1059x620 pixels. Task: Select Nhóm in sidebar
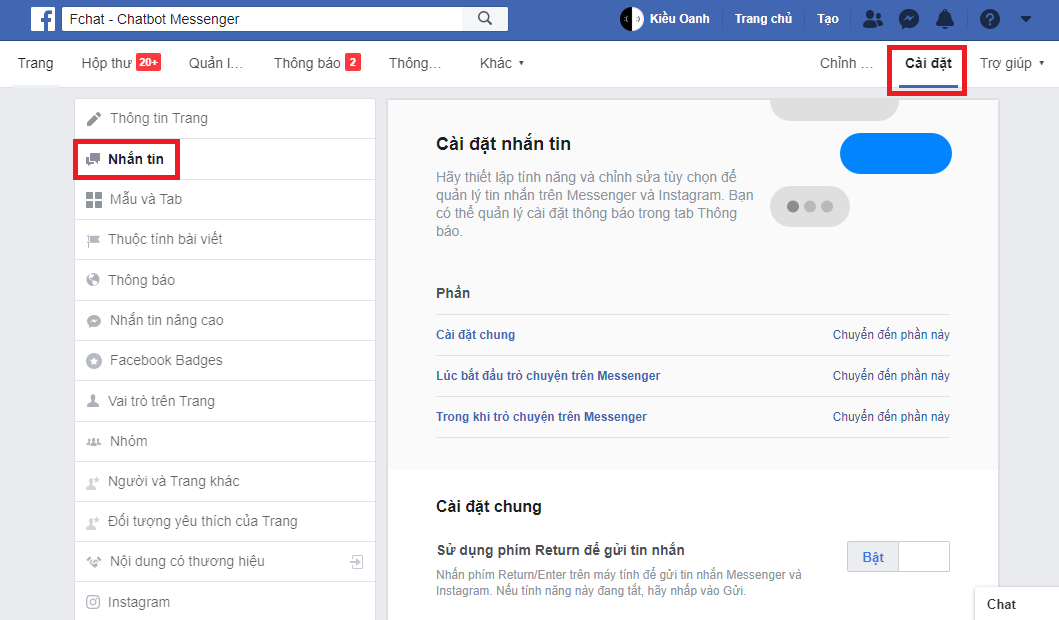point(225,442)
